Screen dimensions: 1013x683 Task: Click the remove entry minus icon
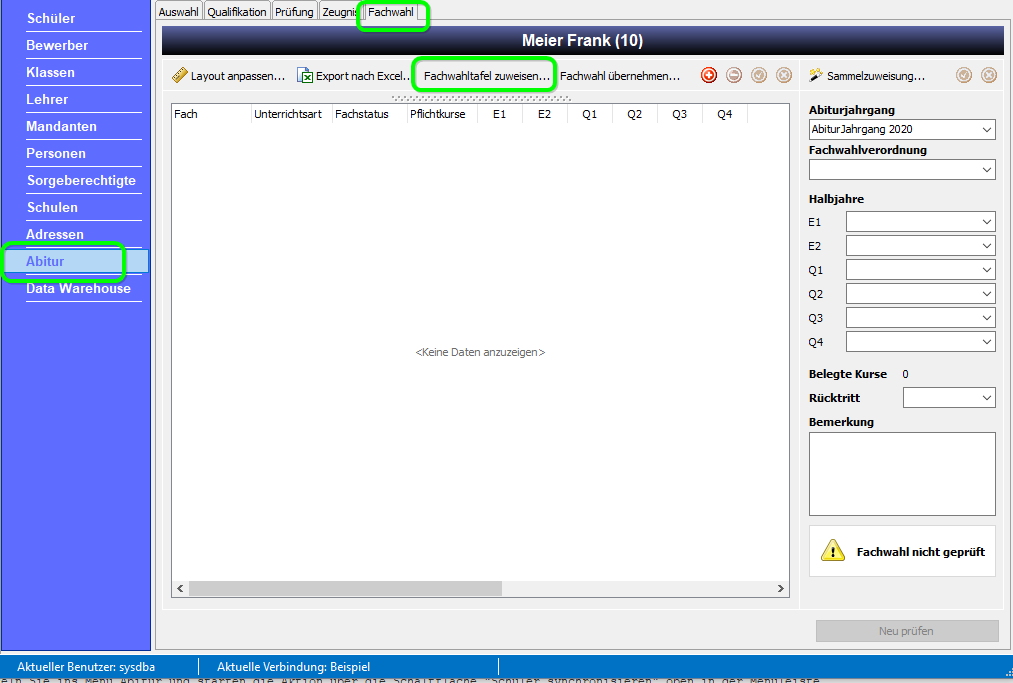pyautogui.click(x=734, y=76)
